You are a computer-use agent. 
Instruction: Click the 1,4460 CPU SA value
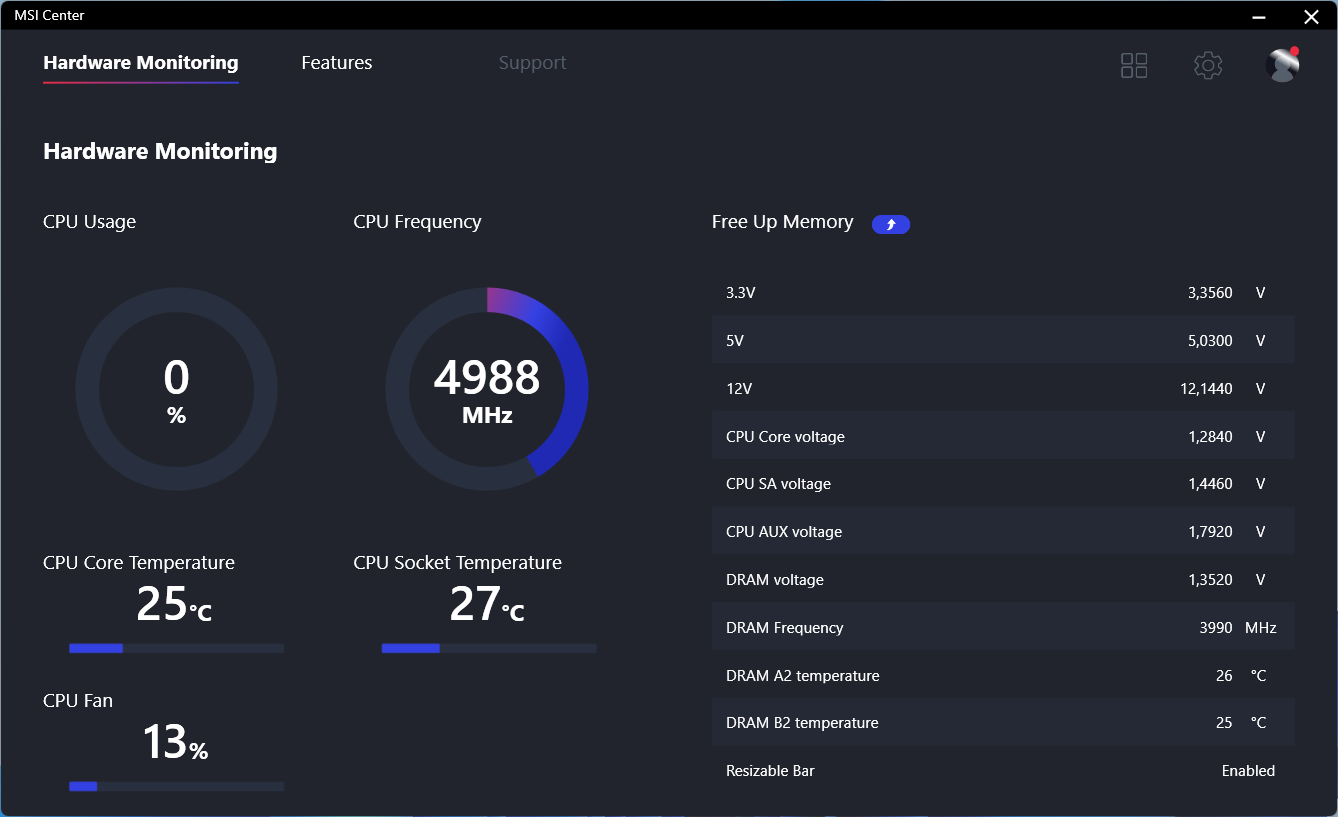point(1210,484)
